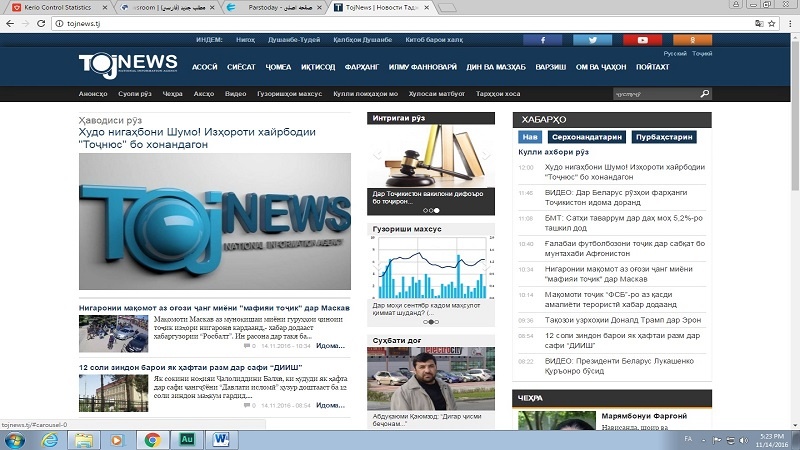Open БМТ: Сатҳи таваррум headline

click(x=623, y=223)
